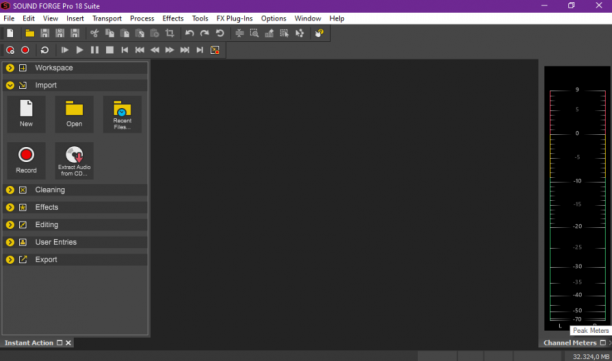Go to start of the file
Image resolution: width=612 pixels, height=361 pixels.
click(x=125, y=50)
